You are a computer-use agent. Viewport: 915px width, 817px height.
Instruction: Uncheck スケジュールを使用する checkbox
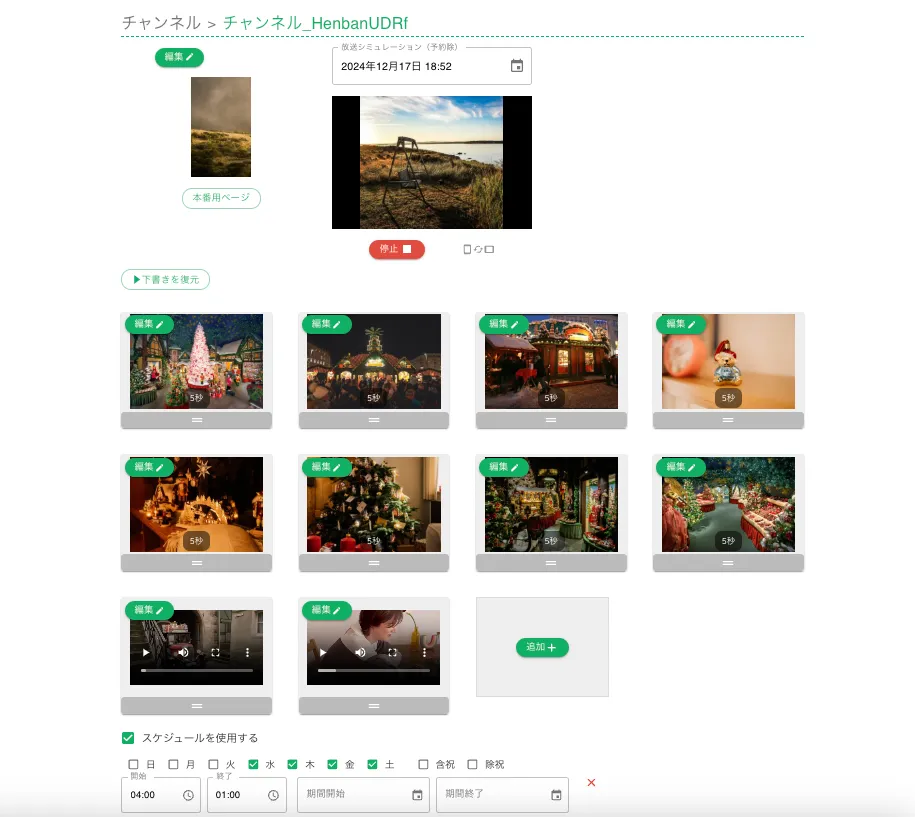coord(128,738)
